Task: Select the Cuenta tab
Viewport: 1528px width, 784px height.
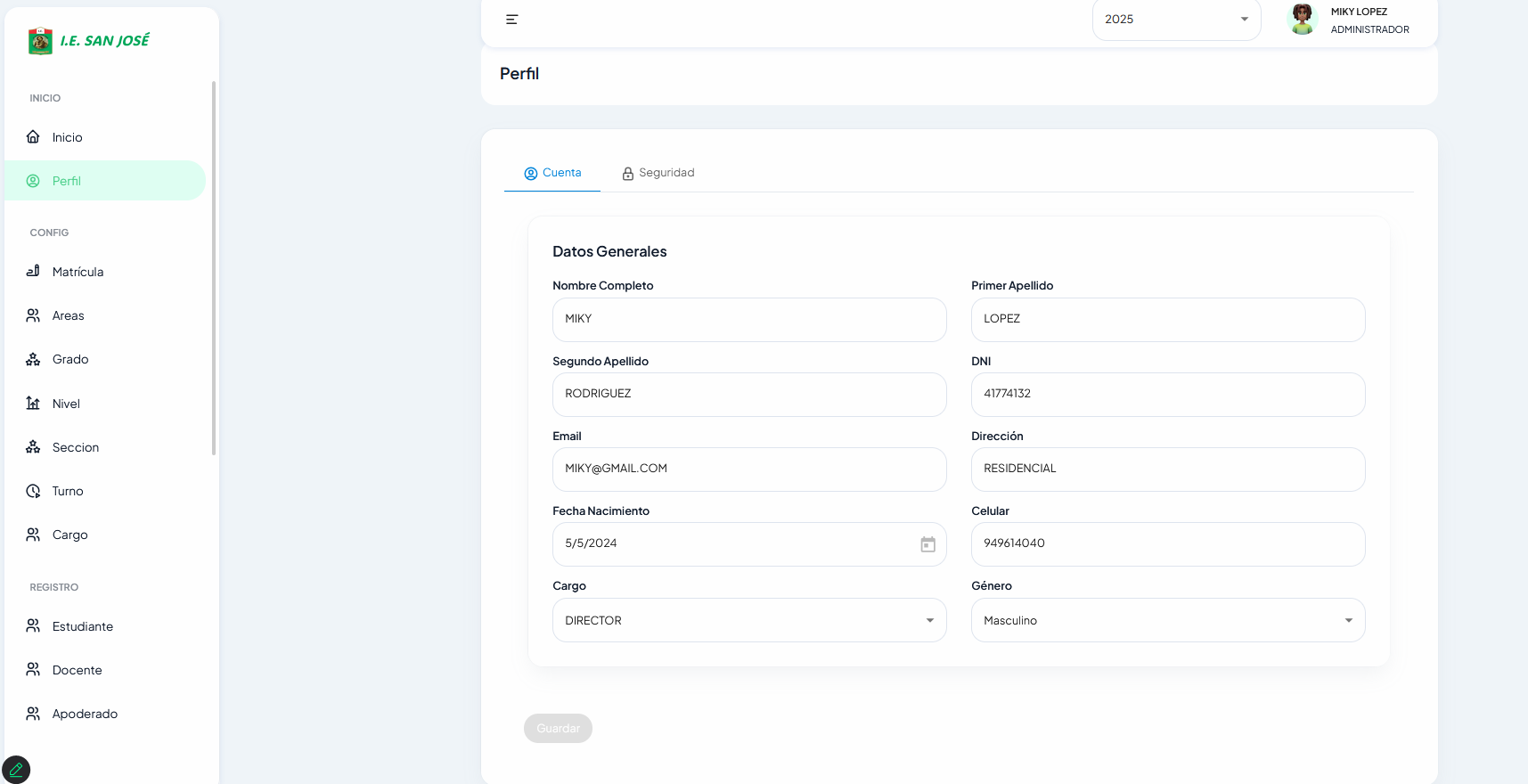Action: coord(552,173)
